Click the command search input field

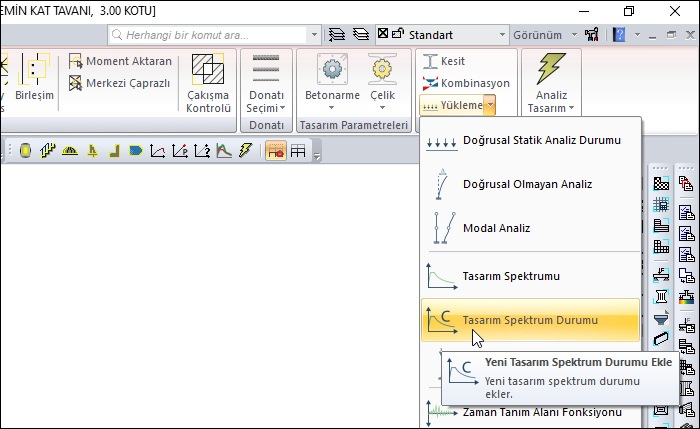coord(215,34)
